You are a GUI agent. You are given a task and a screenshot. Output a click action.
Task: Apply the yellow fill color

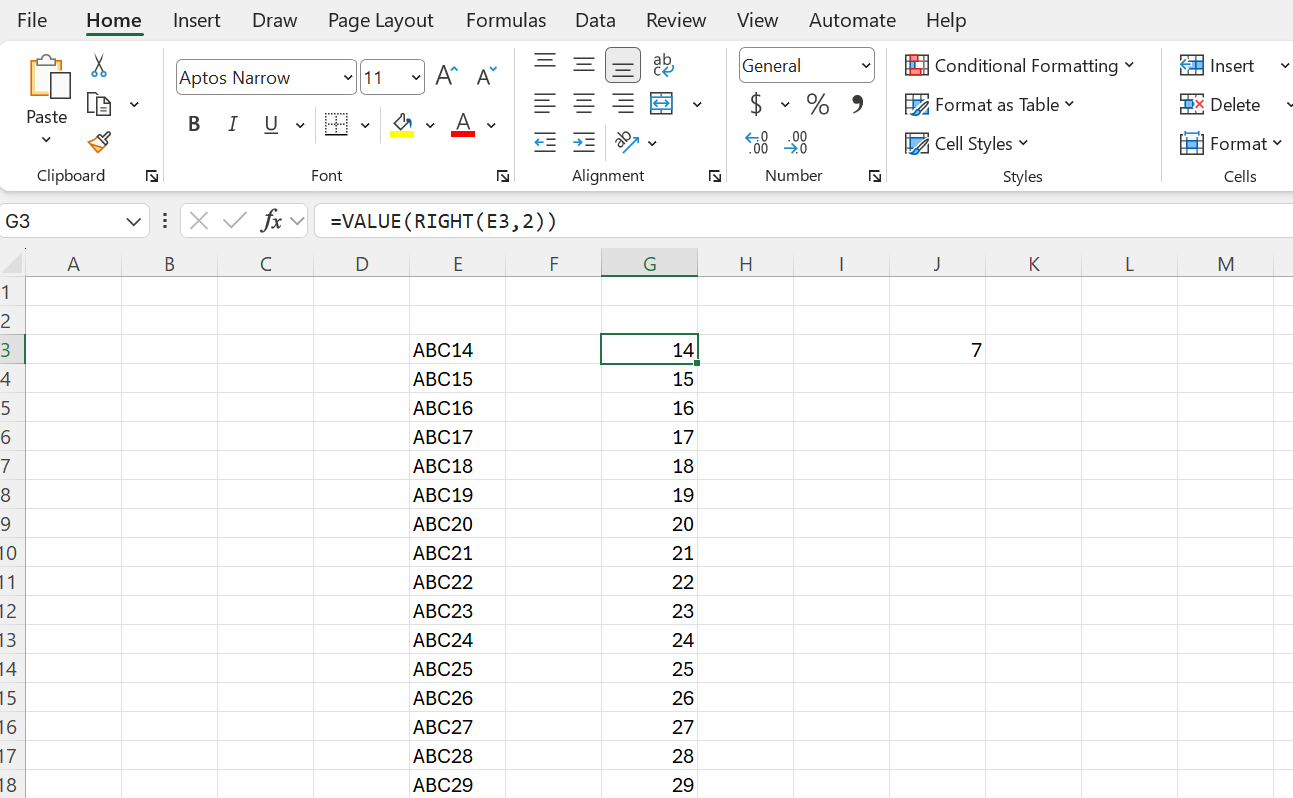[402, 125]
